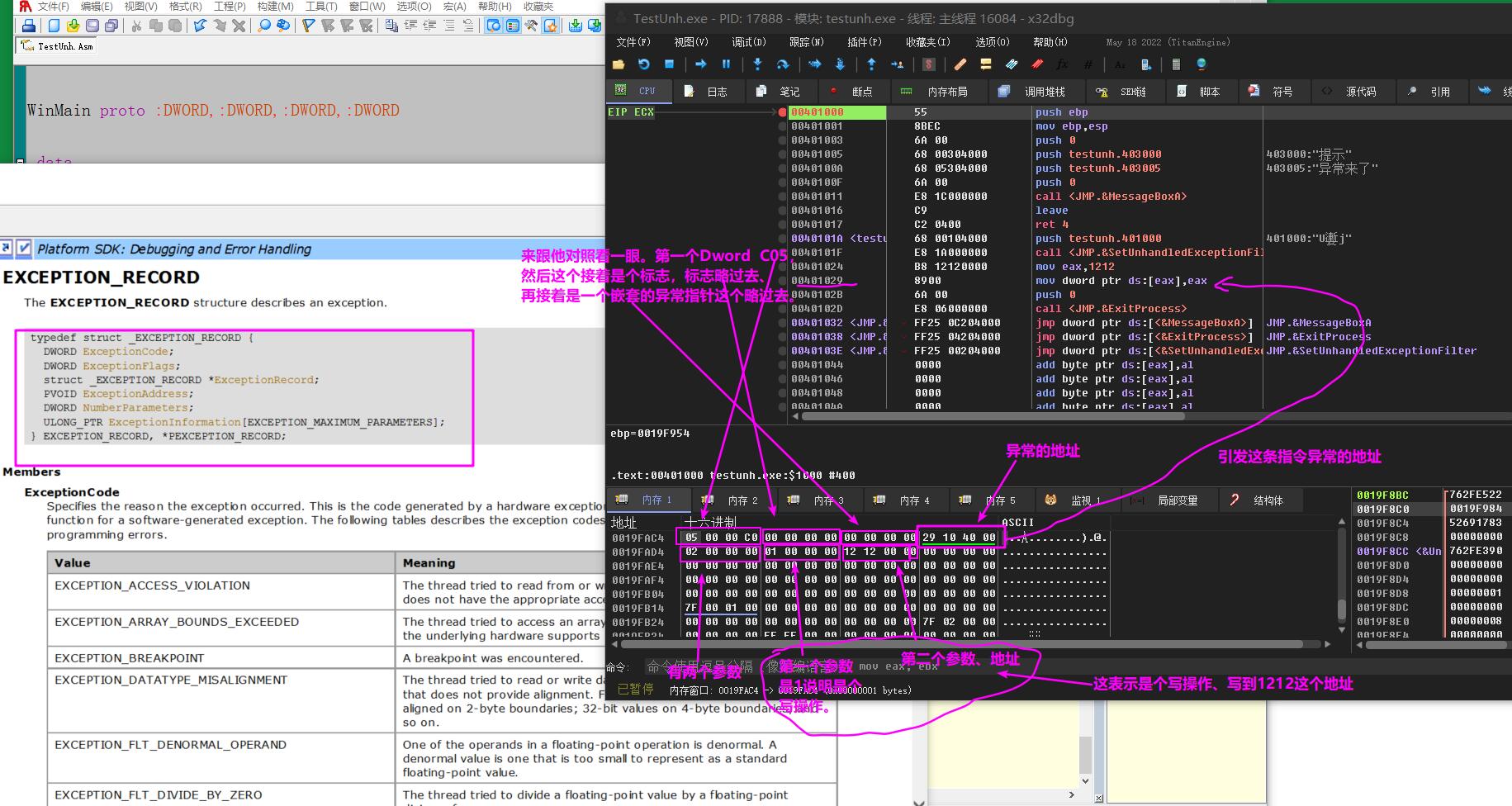Click the ExceptionFlags link in the SDK doc
The width and height of the screenshot is (1512, 806).
(x=129, y=366)
